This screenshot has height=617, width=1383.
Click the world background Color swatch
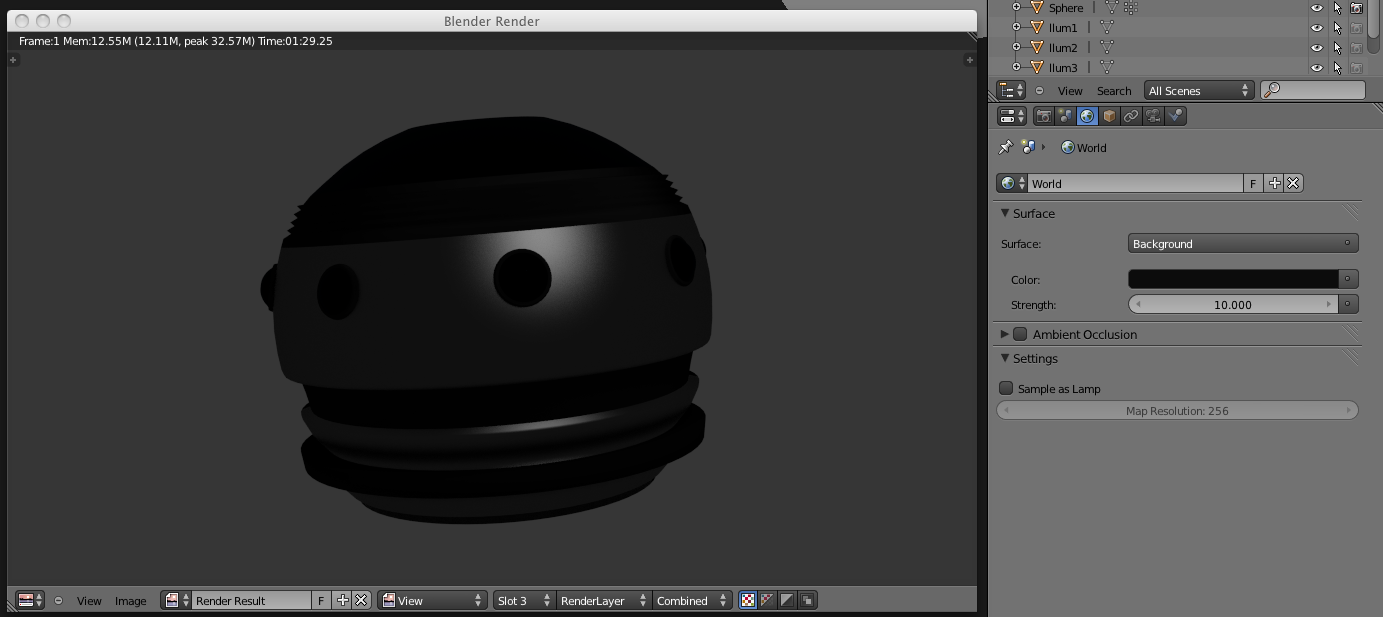[x=1232, y=279]
